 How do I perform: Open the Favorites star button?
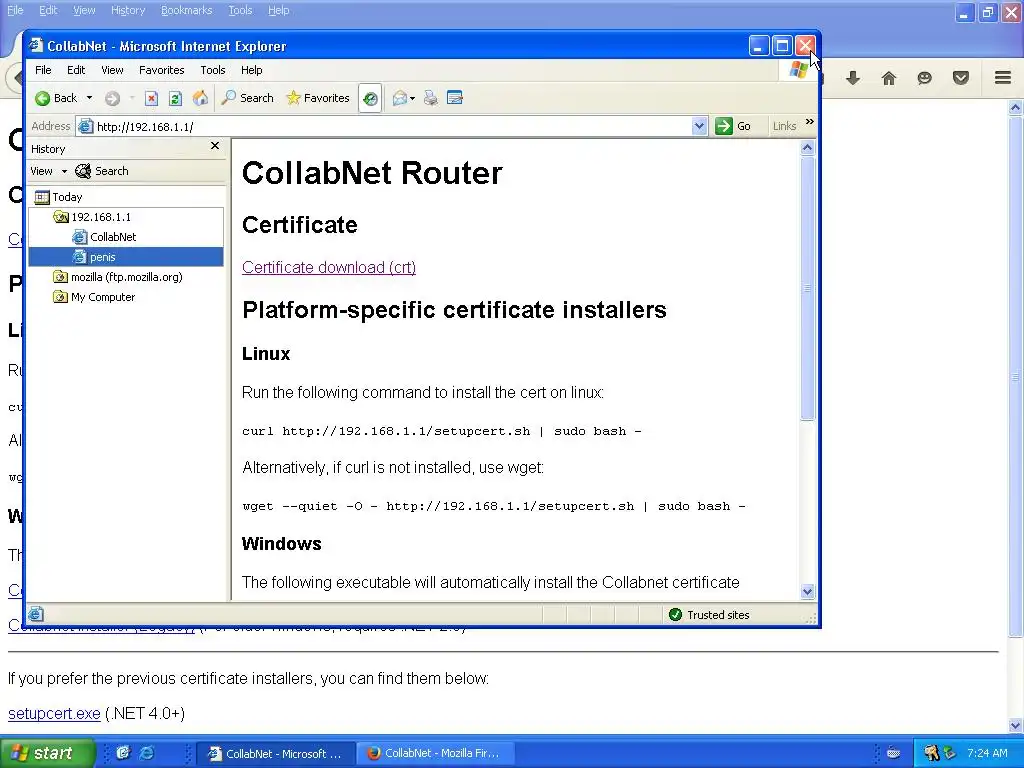318,98
